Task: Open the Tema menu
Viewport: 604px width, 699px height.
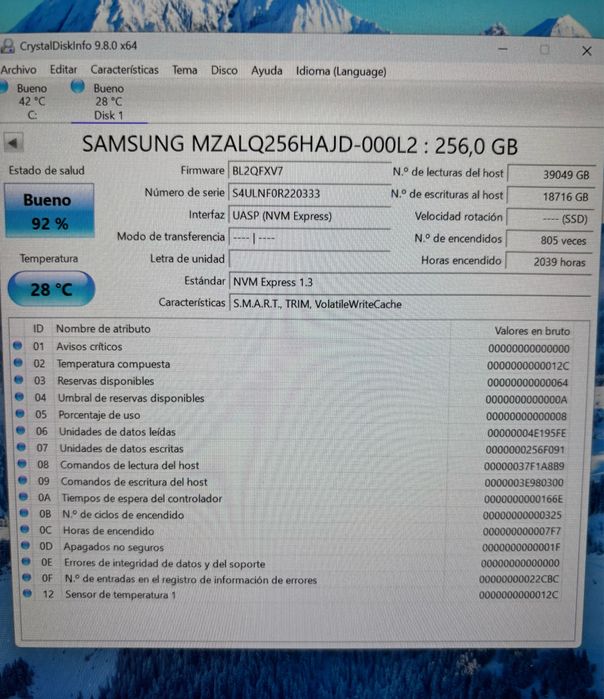Action: (185, 70)
